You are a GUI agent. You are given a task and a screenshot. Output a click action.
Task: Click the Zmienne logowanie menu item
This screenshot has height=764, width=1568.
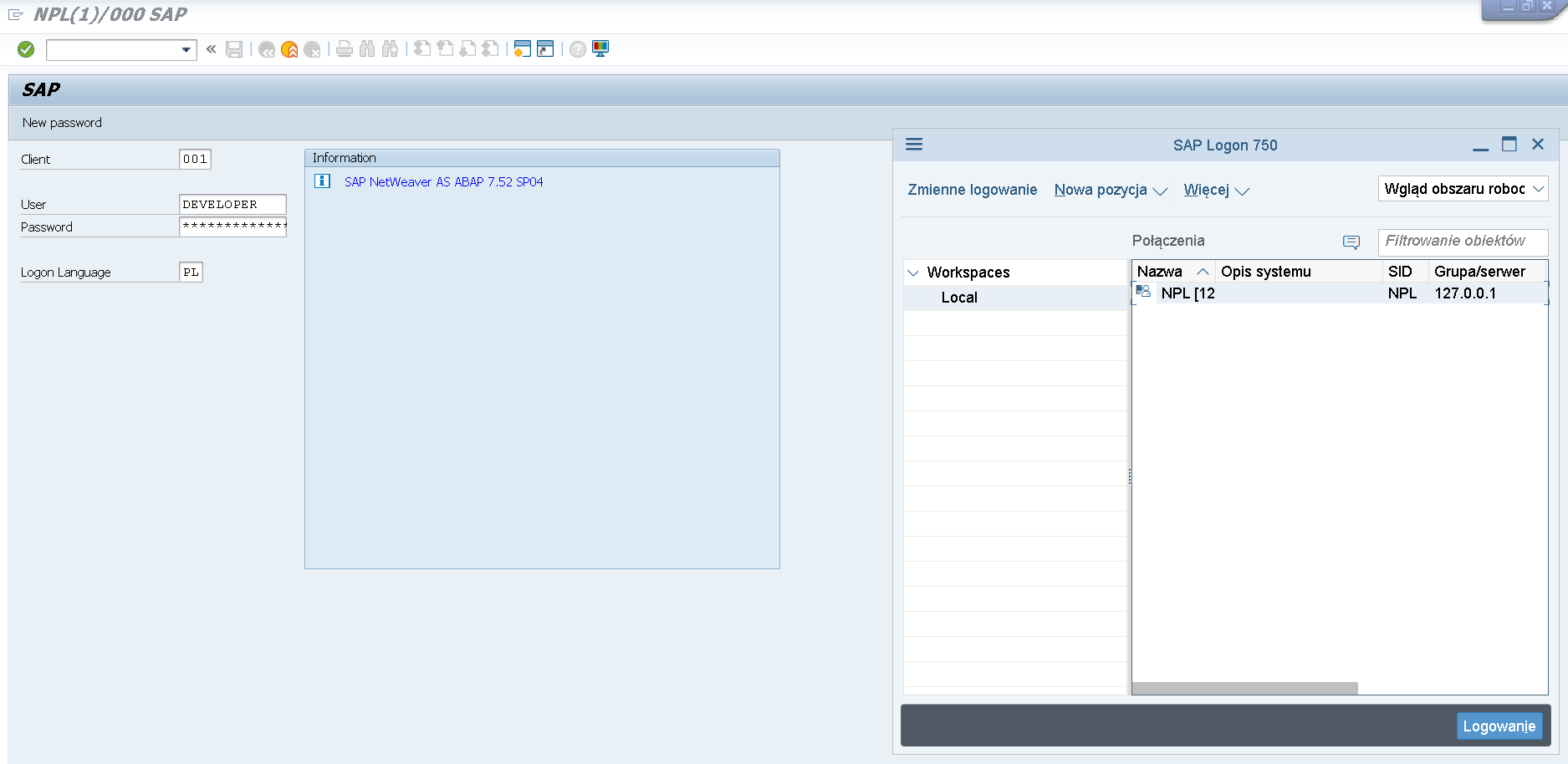972,191
